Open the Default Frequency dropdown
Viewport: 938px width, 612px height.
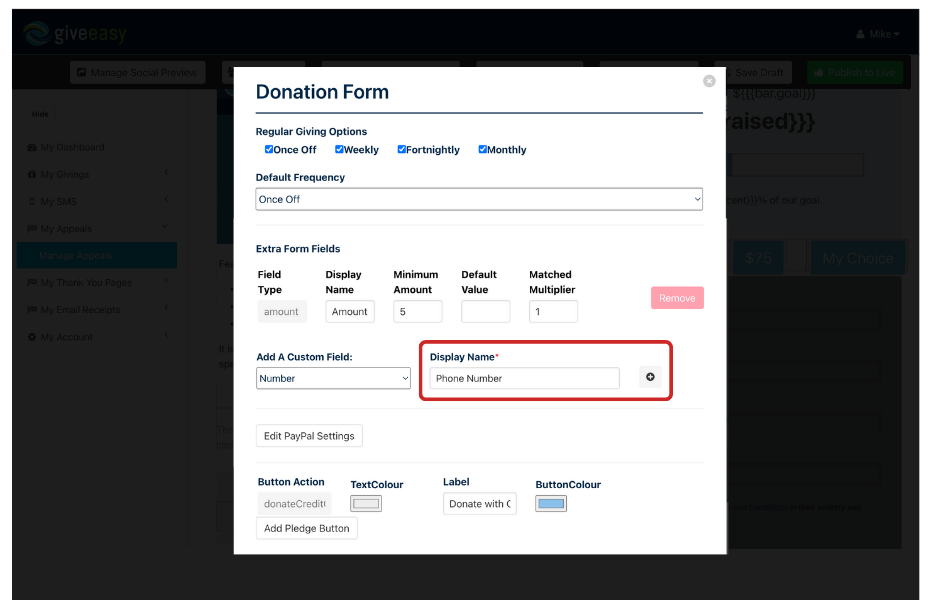tap(478, 198)
